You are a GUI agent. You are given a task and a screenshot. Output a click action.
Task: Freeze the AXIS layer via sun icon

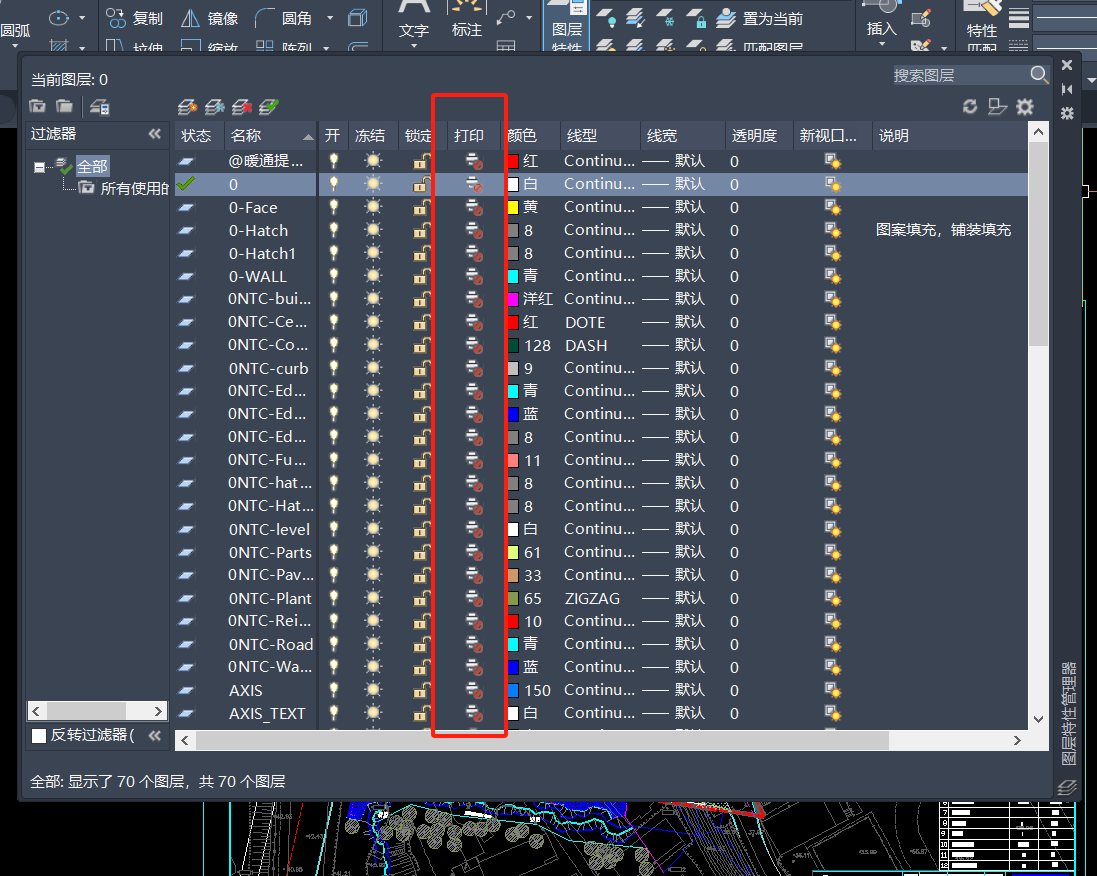tap(373, 691)
